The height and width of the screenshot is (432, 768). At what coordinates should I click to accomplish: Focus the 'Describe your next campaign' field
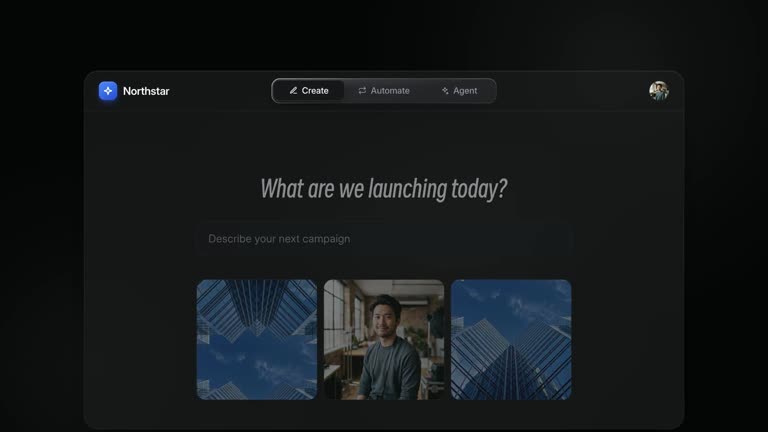coord(384,239)
